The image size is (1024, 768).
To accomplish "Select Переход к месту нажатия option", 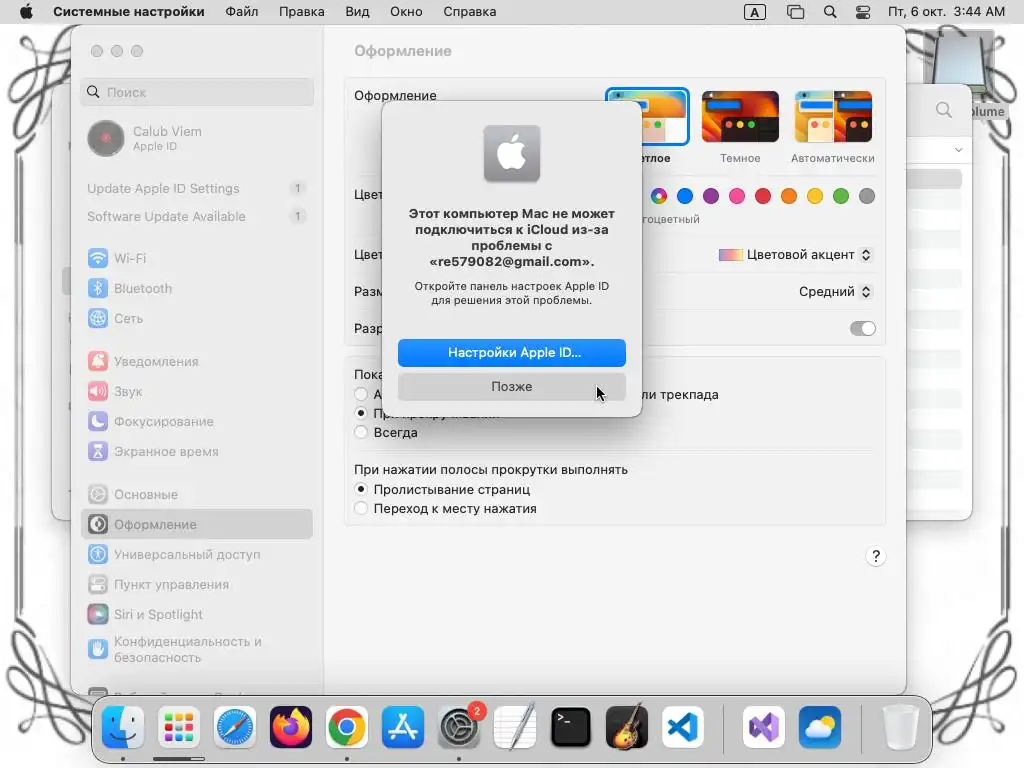I will pos(361,508).
